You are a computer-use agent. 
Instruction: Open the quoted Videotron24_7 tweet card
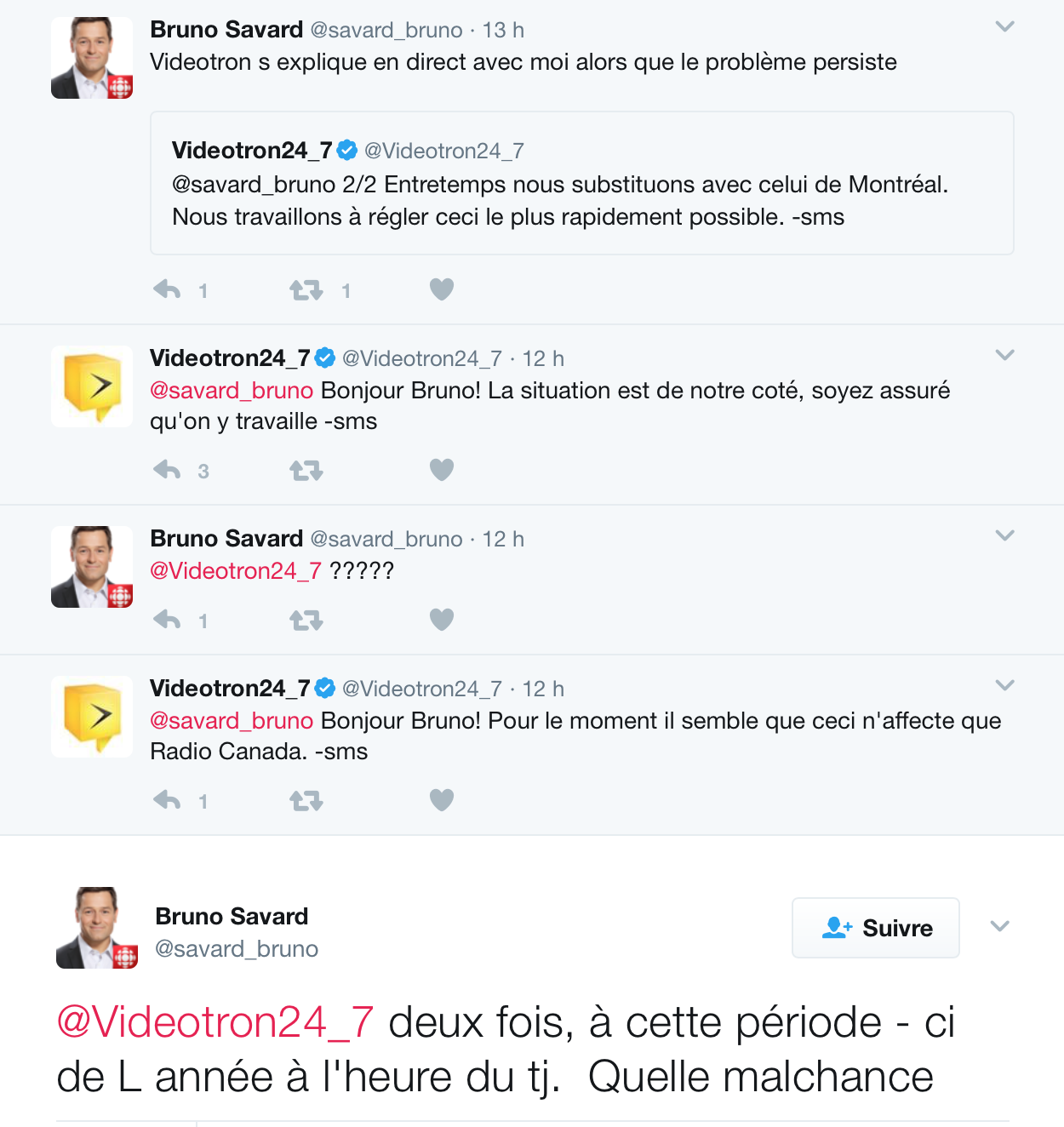tap(582, 183)
